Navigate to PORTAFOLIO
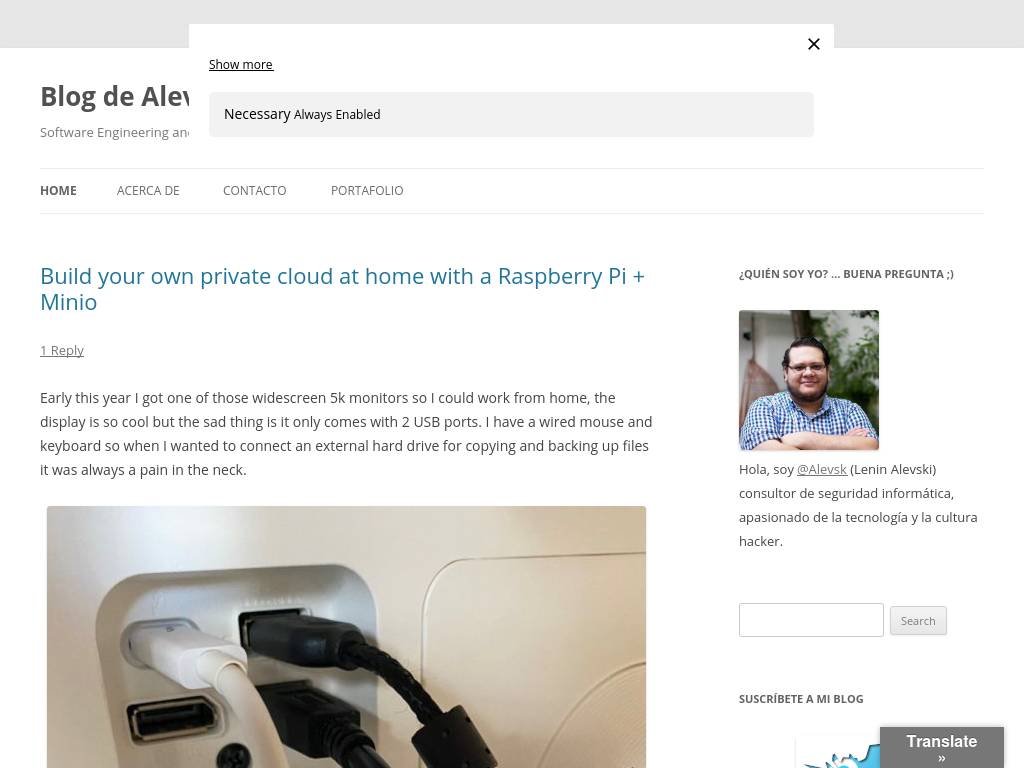This screenshot has width=1024, height=768. click(367, 191)
